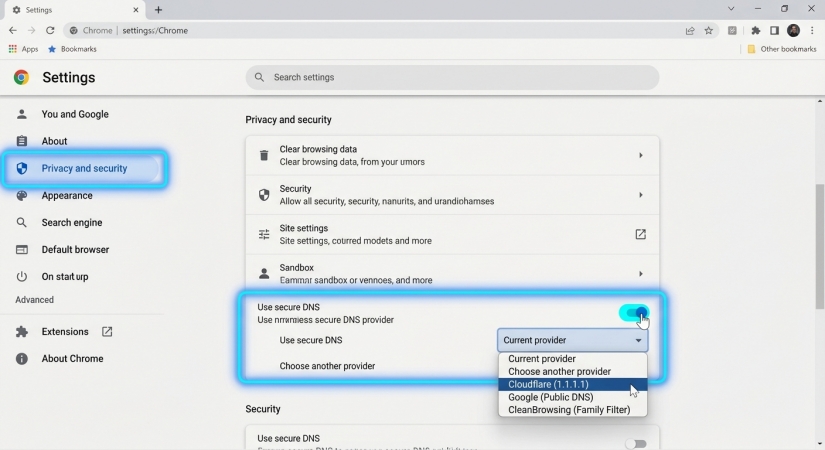The height and width of the screenshot is (450, 825).
Task: Click the Security section heading
Action: [x=263, y=409]
